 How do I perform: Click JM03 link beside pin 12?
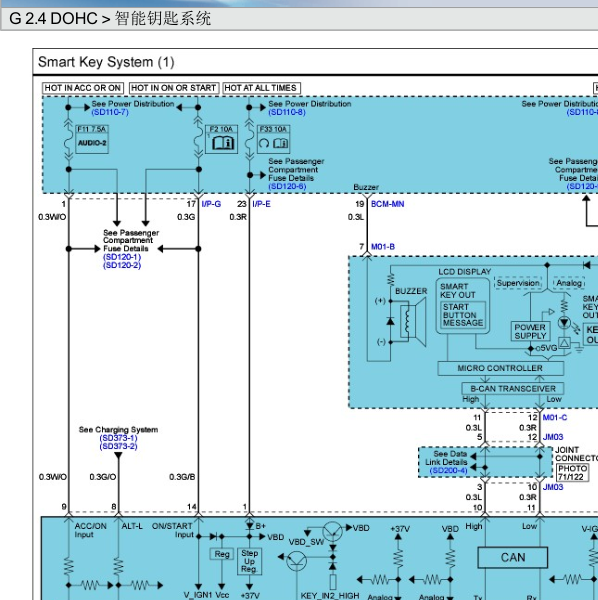click(553, 437)
